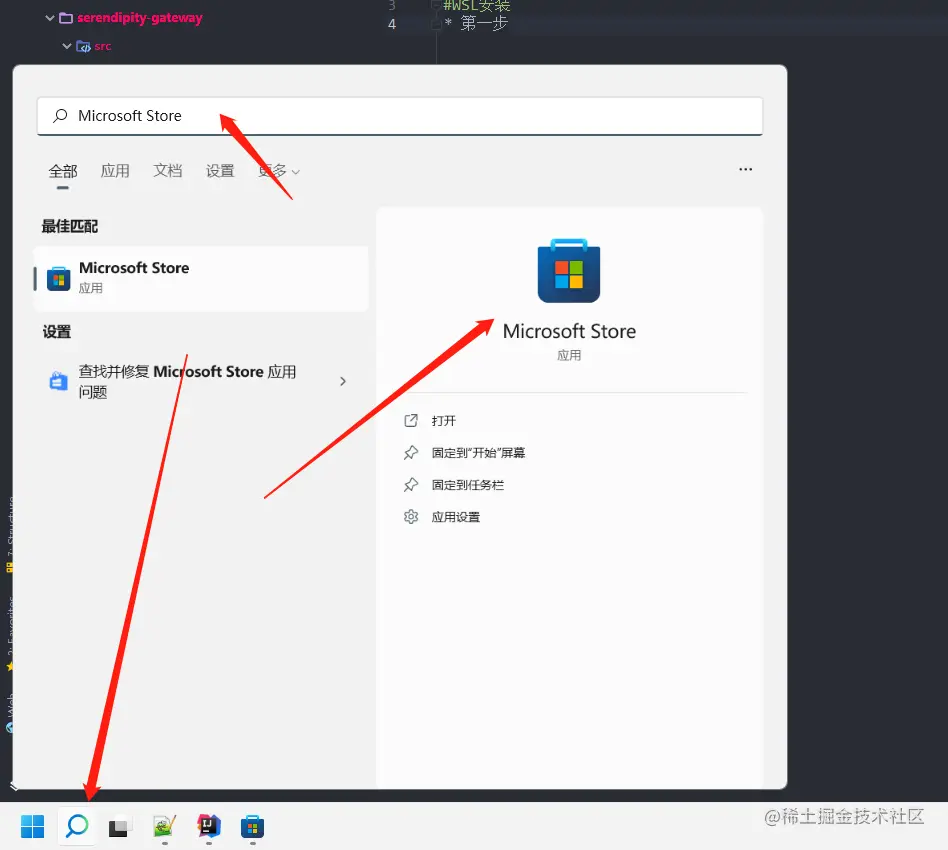Click the open-app arrow icon beside 打开
Screen dimensions: 948x850
[x=411, y=421]
